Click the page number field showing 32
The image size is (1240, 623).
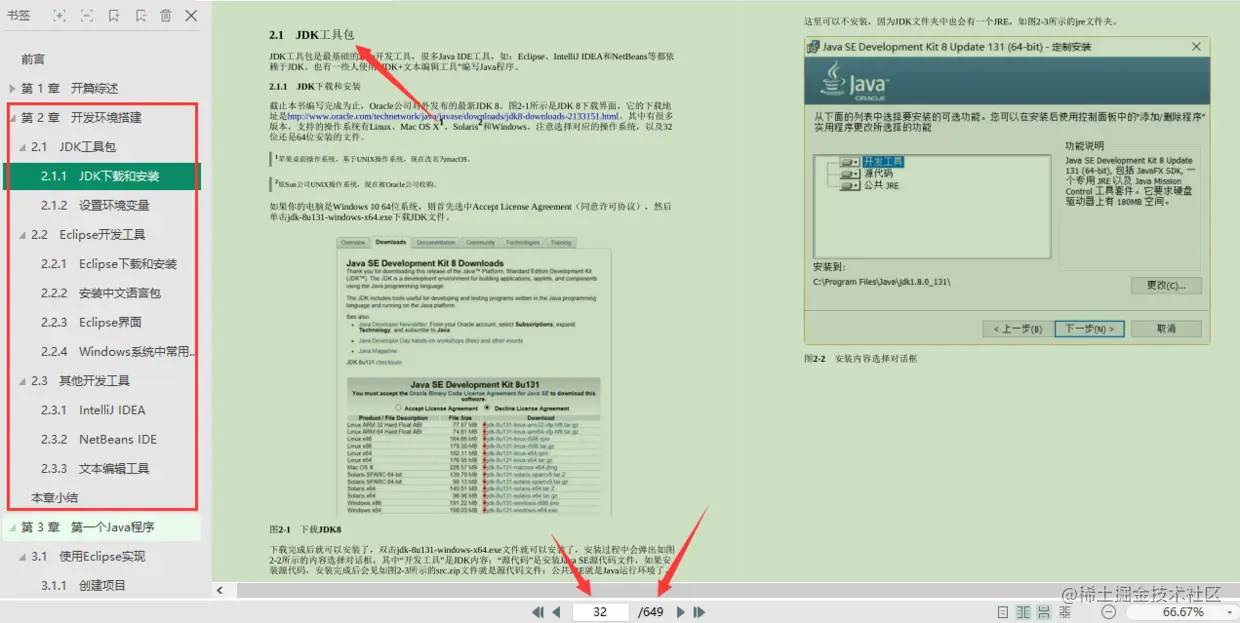[600, 612]
